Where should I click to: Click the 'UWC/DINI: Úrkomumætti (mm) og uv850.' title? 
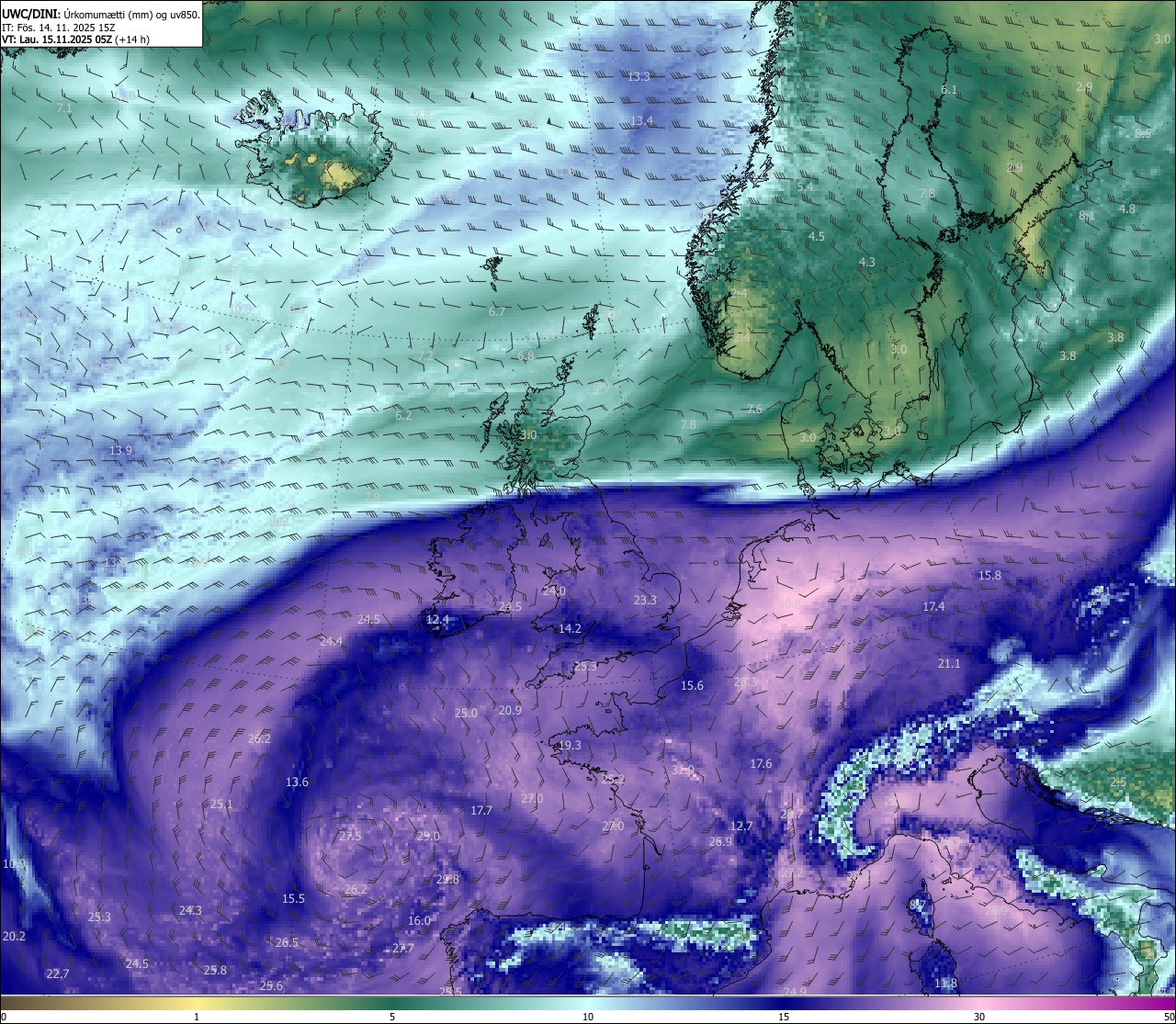point(101,15)
